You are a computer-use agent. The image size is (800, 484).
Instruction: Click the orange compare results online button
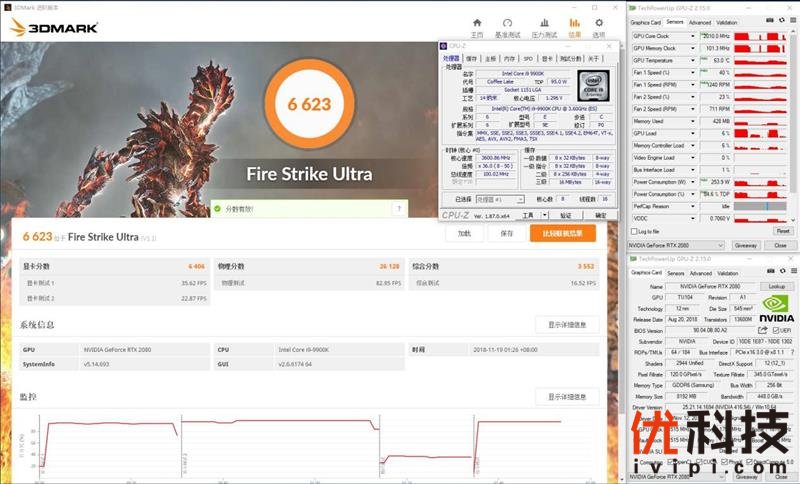[x=562, y=233]
